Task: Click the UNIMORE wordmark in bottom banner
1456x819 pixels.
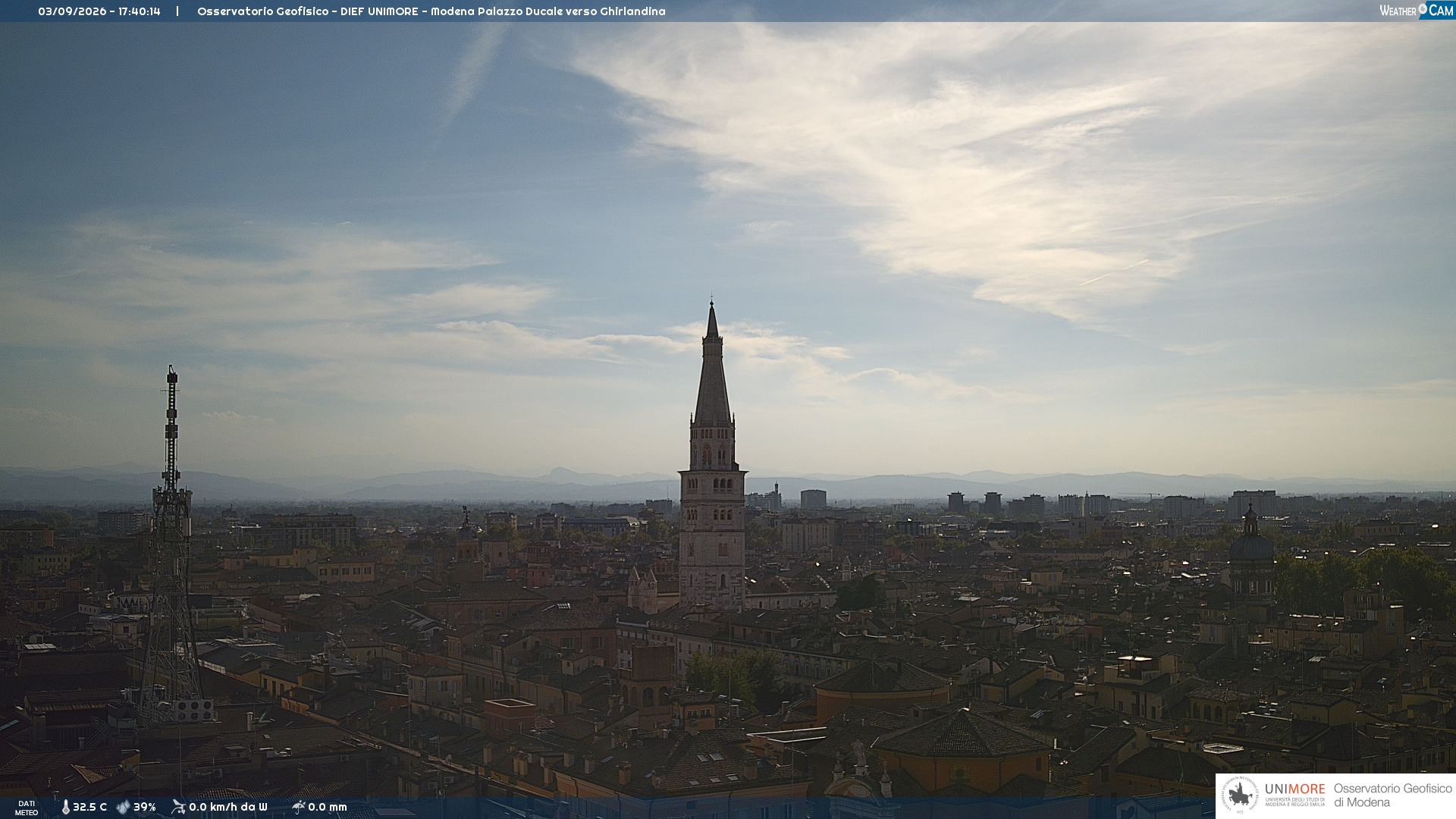Action: 1295,789
